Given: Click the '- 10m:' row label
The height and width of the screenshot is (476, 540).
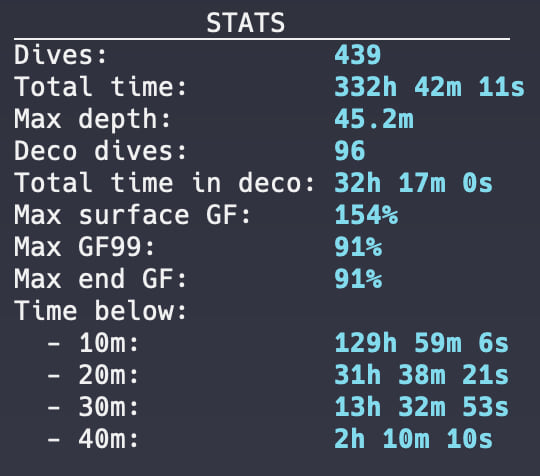Looking at the screenshot, I should (x=92, y=343).
